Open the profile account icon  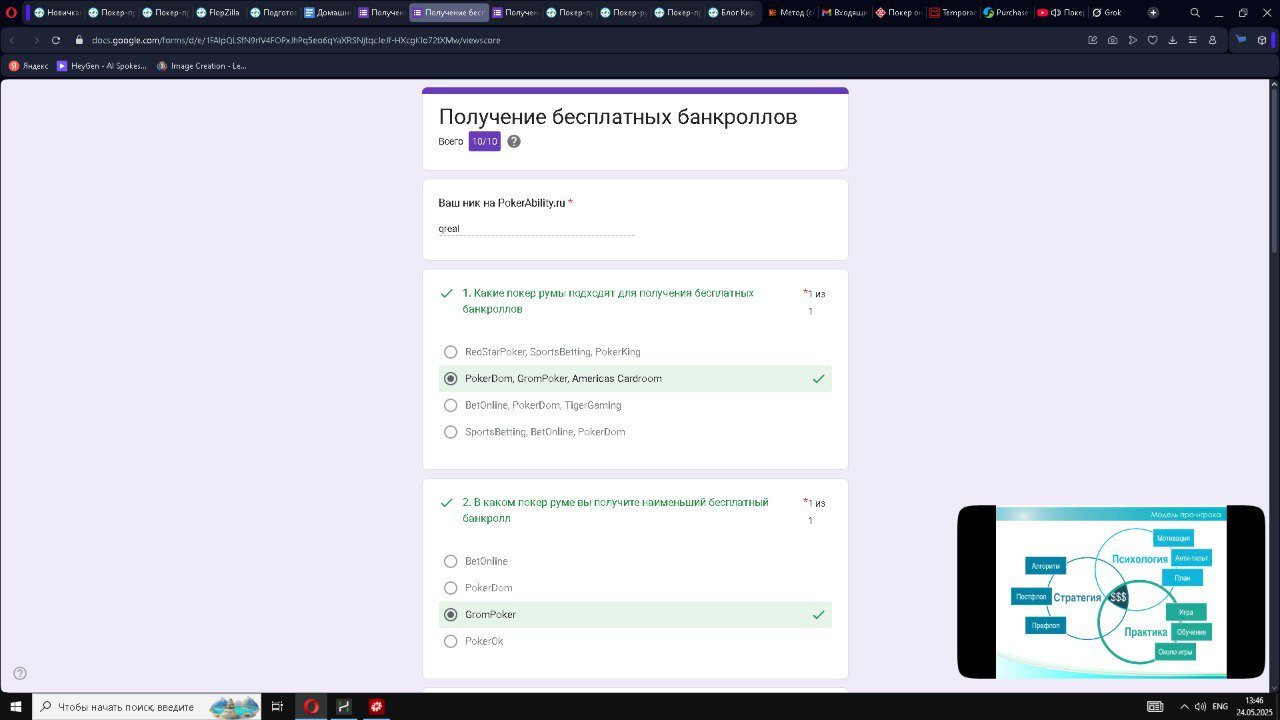pos(1212,40)
